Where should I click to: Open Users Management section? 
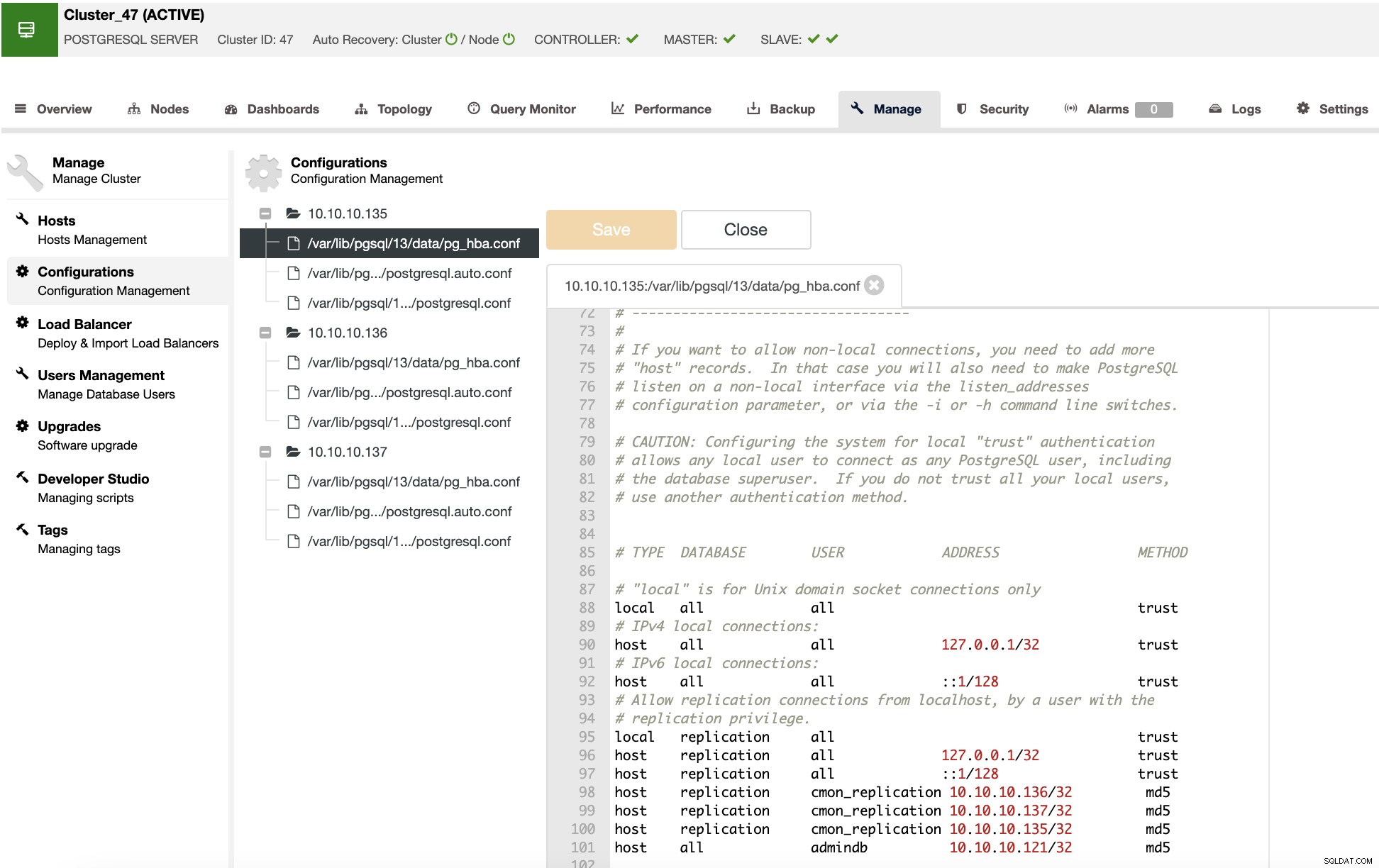point(118,384)
